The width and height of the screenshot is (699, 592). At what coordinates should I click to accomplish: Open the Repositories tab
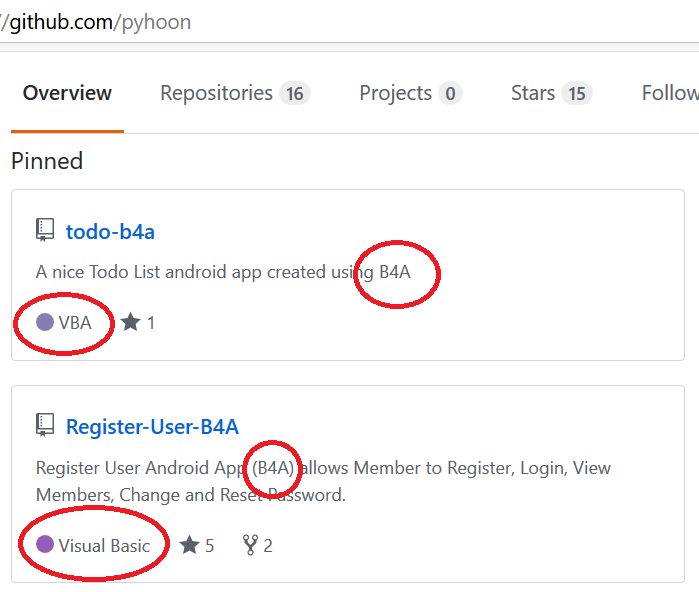(216, 93)
